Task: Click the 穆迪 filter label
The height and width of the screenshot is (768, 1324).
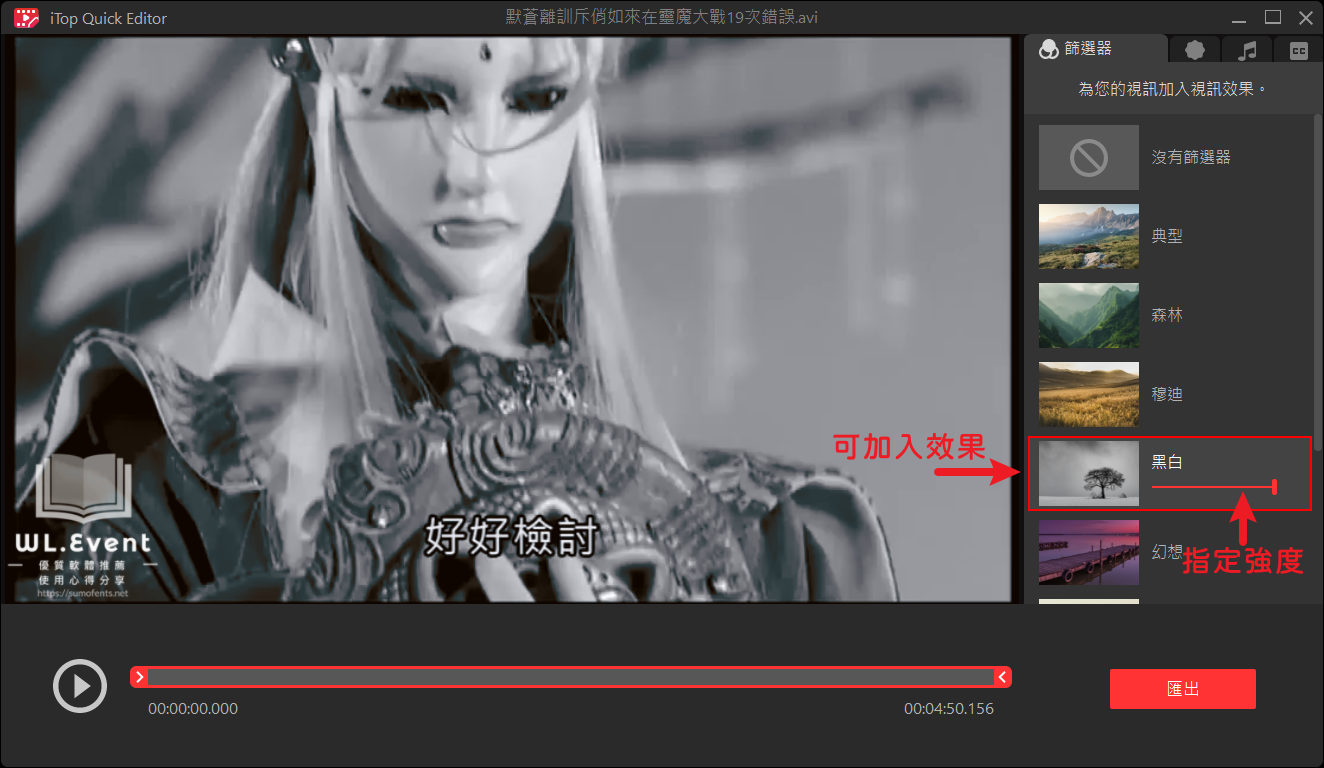Action: tap(1167, 394)
